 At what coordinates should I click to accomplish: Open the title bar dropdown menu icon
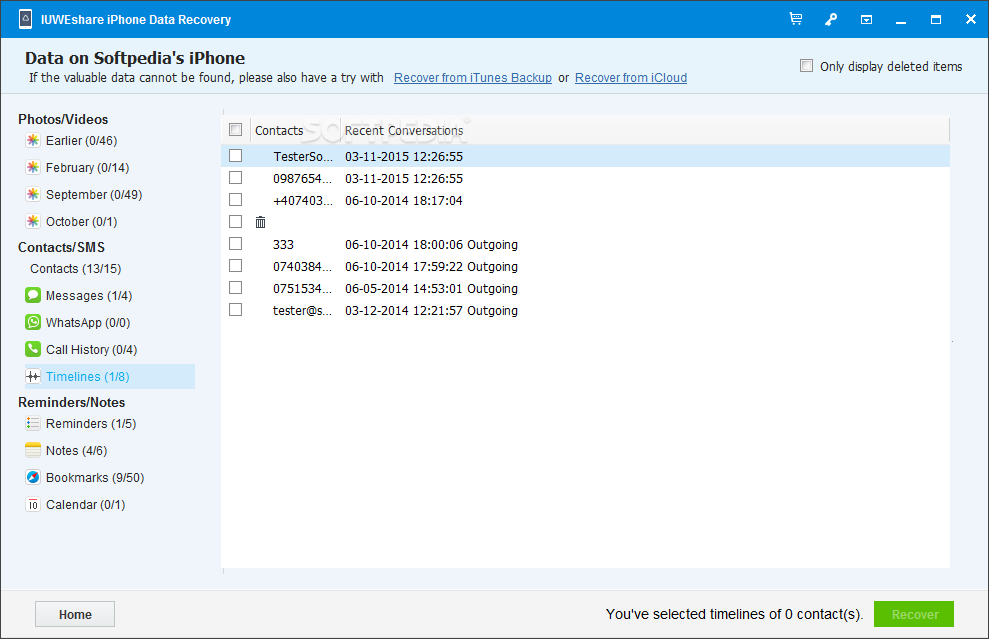click(x=867, y=20)
